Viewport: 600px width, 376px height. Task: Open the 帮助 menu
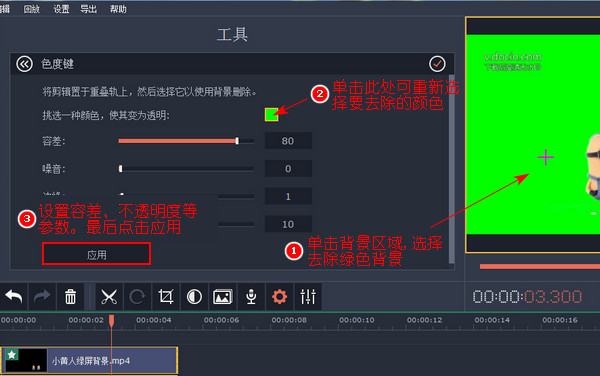pyautogui.click(x=118, y=9)
